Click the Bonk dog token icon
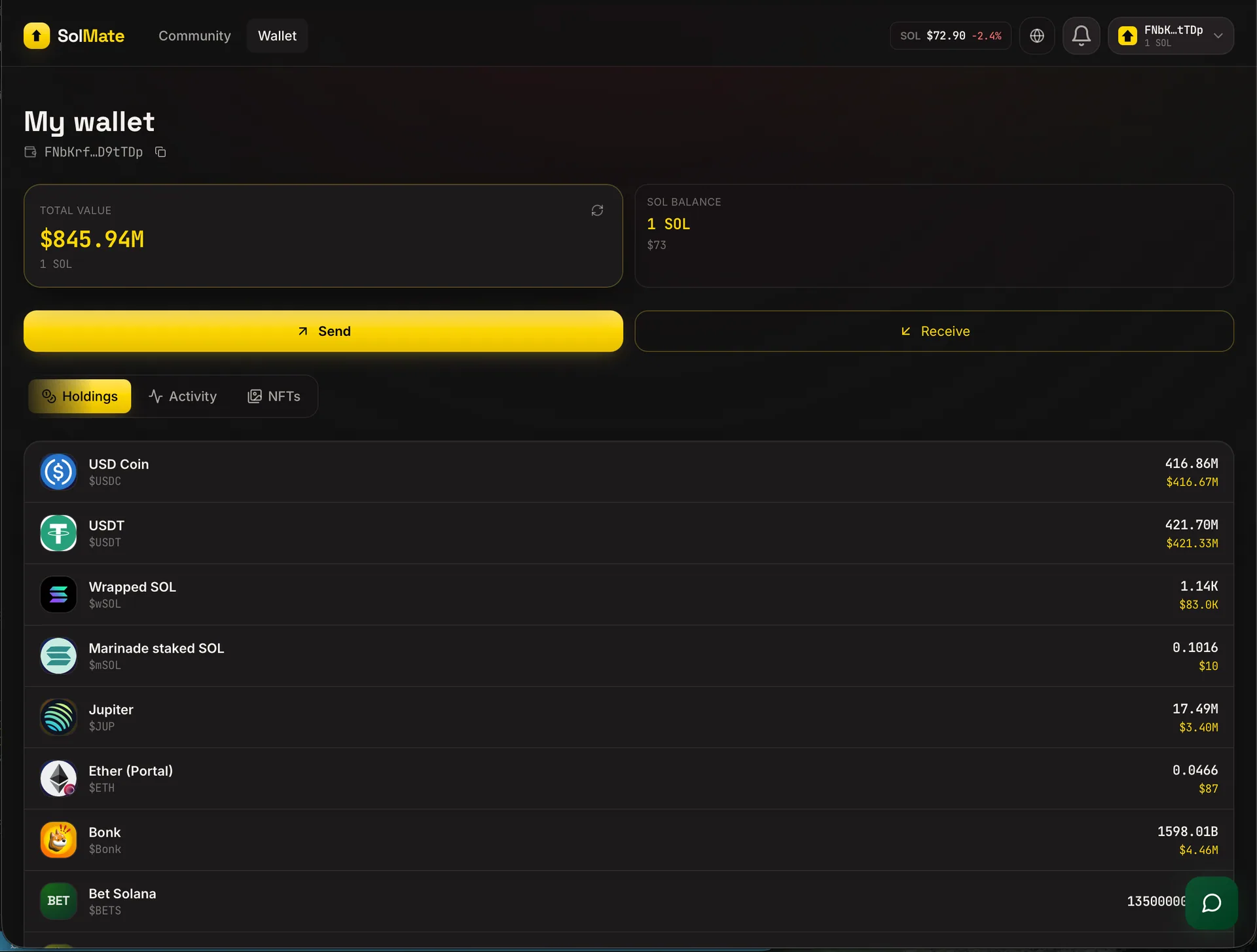This screenshot has height=952, width=1257. coord(58,840)
